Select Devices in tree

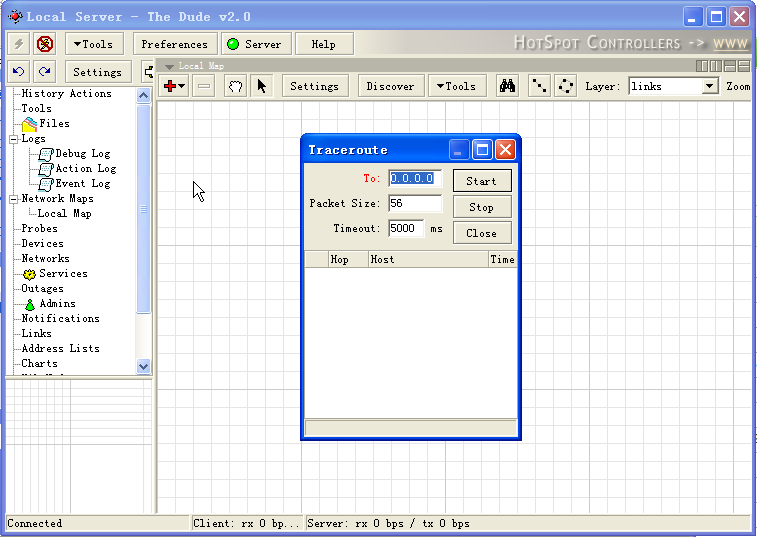pyautogui.click(x=42, y=243)
